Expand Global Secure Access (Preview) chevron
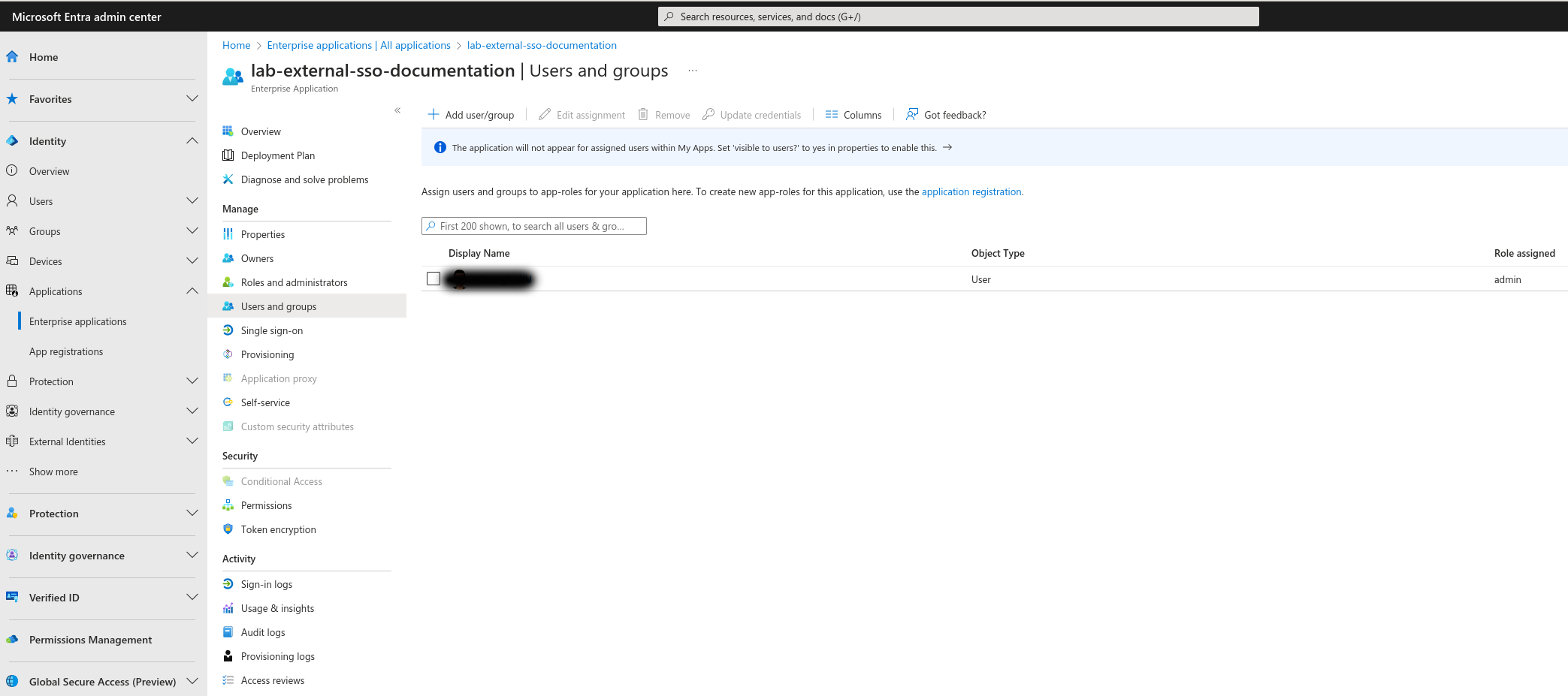Screen dimensions: 1568x696 [192, 681]
